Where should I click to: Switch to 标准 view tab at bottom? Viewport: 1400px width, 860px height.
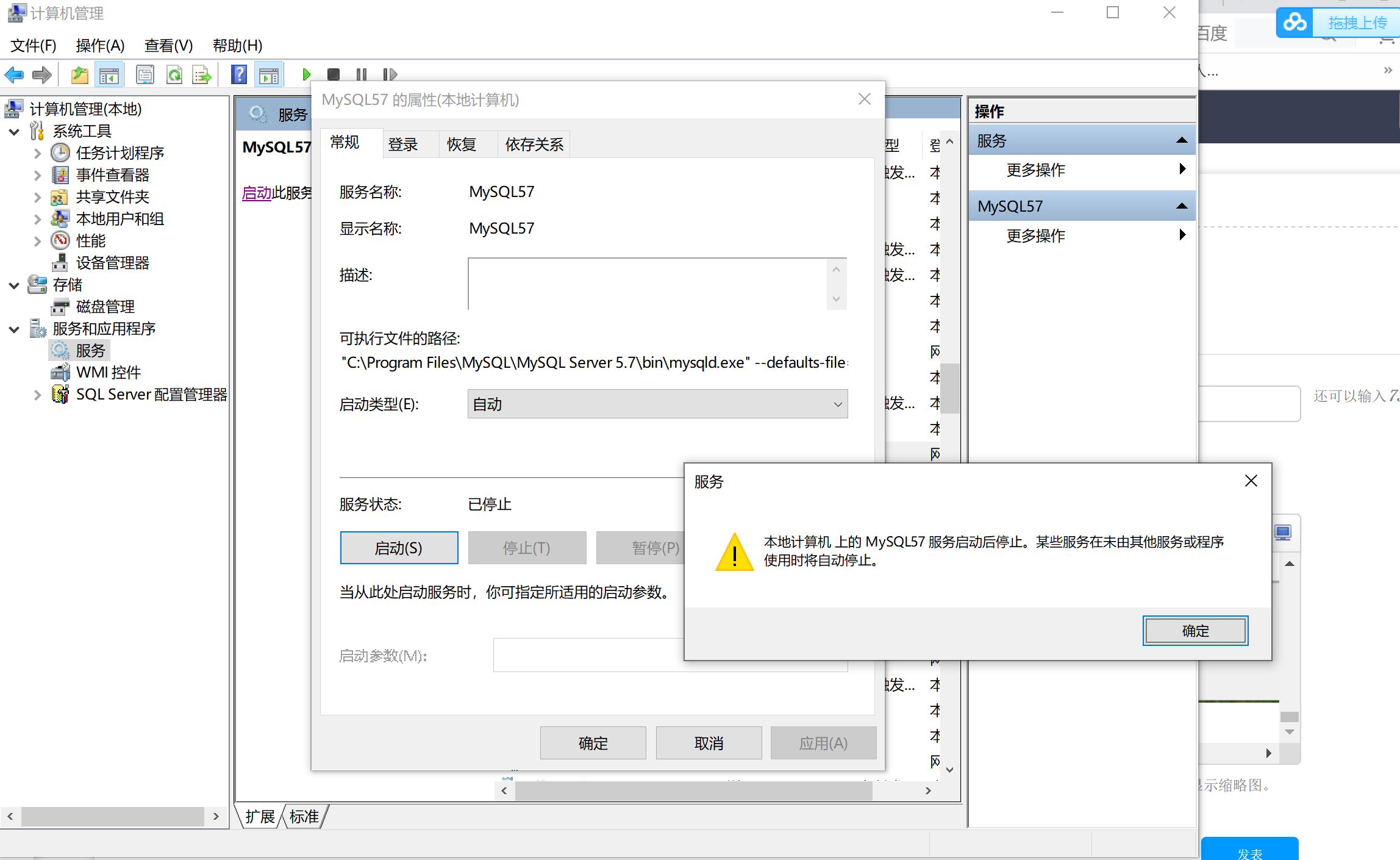[x=304, y=816]
